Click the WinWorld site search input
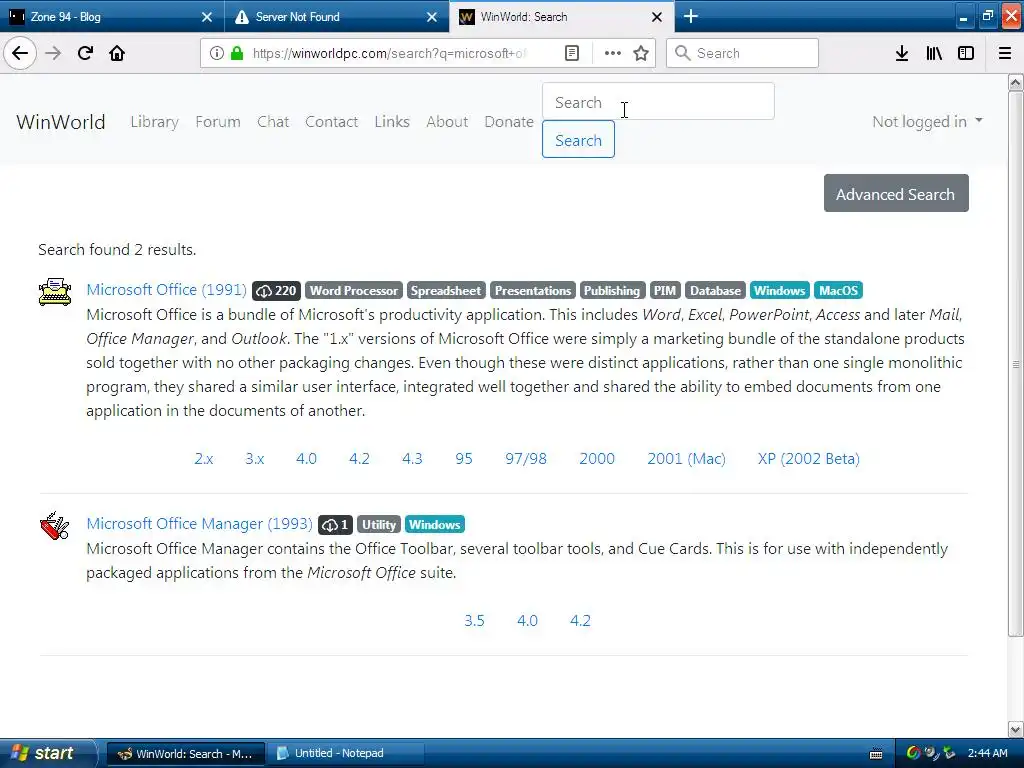The image size is (1024, 768). click(658, 101)
